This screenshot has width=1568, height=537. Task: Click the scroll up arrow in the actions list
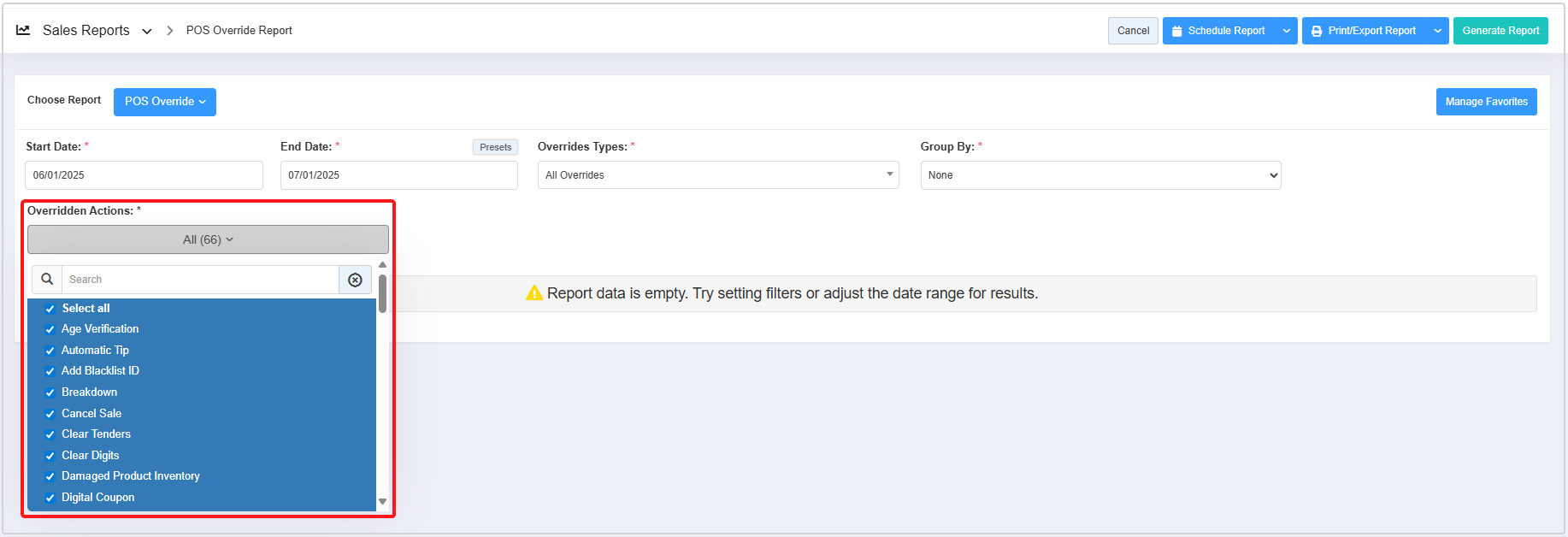pyautogui.click(x=382, y=265)
